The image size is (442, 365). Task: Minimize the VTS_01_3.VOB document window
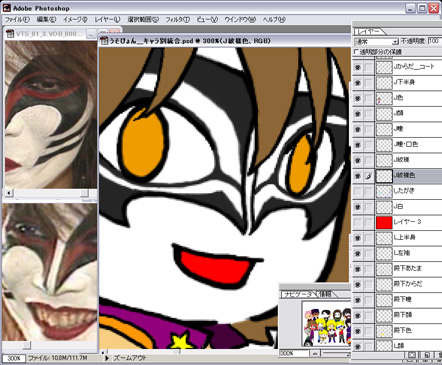[x=91, y=33]
